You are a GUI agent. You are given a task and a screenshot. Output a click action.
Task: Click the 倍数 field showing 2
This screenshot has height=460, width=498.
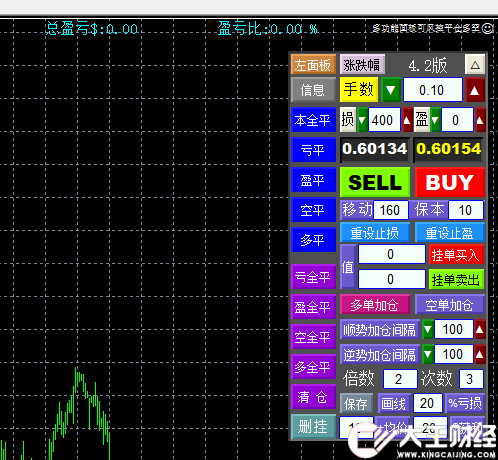point(400,379)
